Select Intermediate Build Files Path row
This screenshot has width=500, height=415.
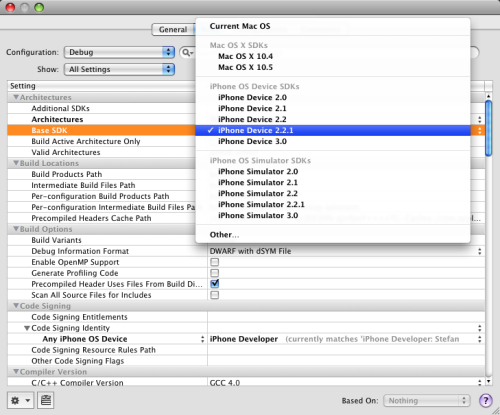(101, 185)
